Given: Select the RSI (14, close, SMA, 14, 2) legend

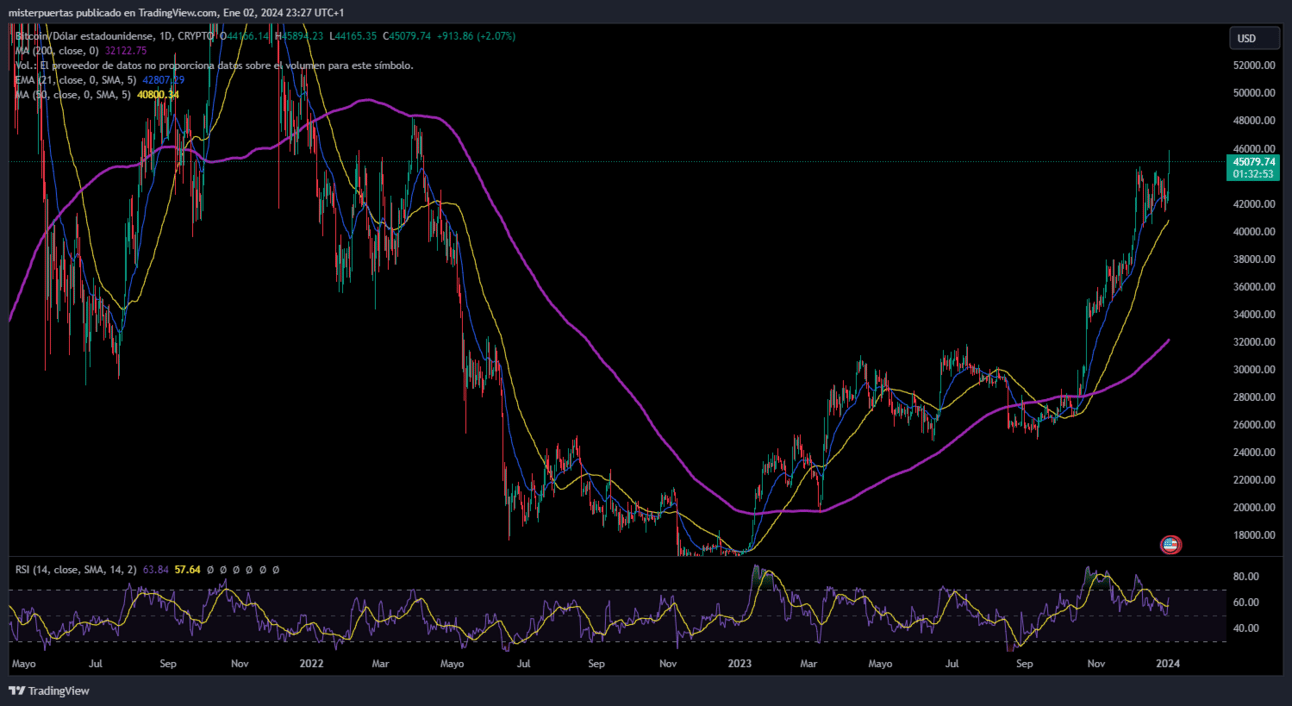Looking at the screenshot, I should [x=77, y=570].
